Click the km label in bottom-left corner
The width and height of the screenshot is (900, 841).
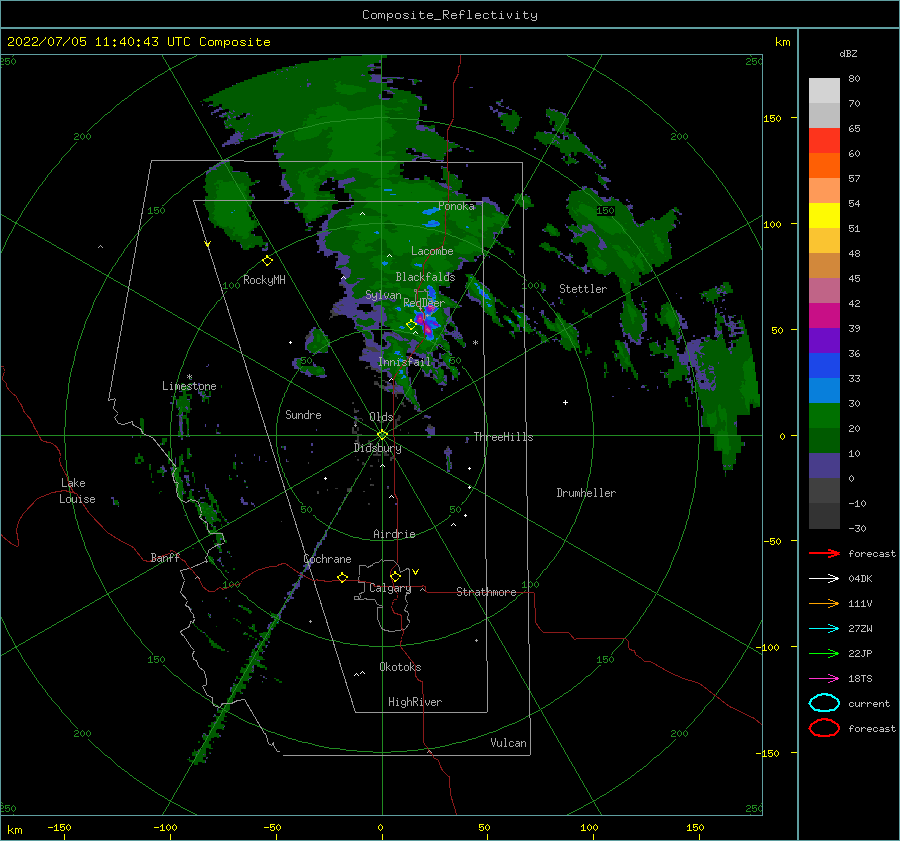[14, 830]
